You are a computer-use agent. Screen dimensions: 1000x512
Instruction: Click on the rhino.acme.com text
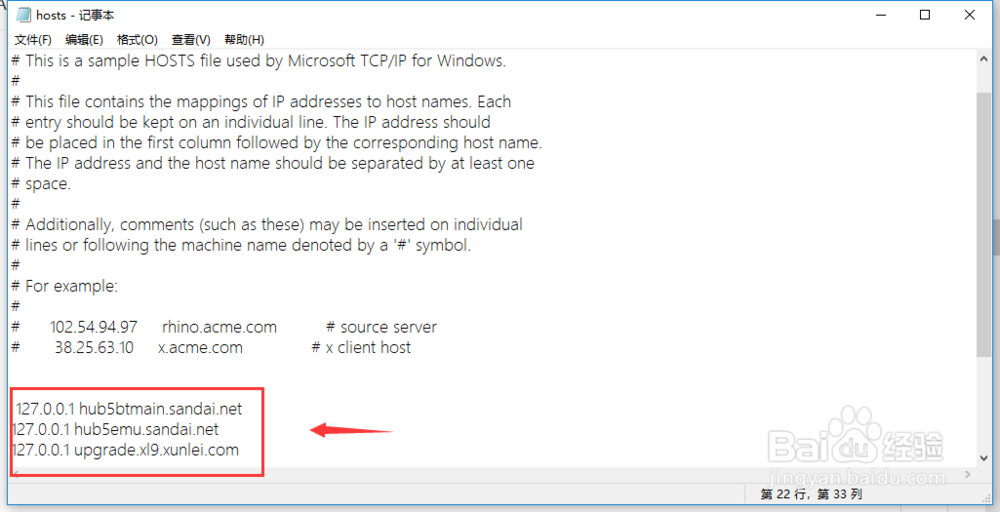click(x=219, y=327)
